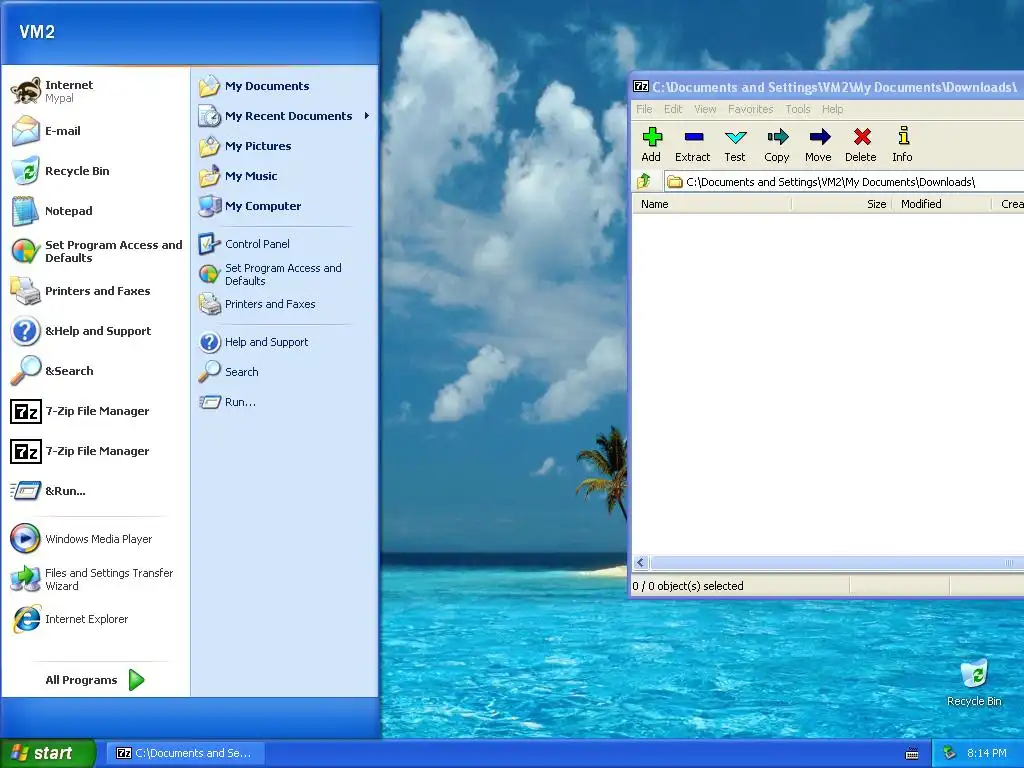Screen dimensions: 1024x768
Task: Open the View menu in 7-Zip
Action: click(705, 109)
